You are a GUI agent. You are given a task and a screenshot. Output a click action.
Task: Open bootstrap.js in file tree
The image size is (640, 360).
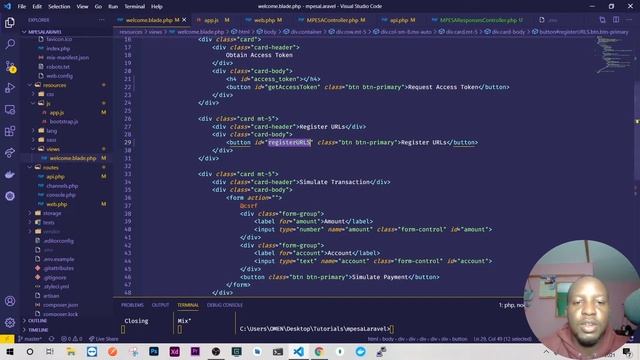(64, 122)
